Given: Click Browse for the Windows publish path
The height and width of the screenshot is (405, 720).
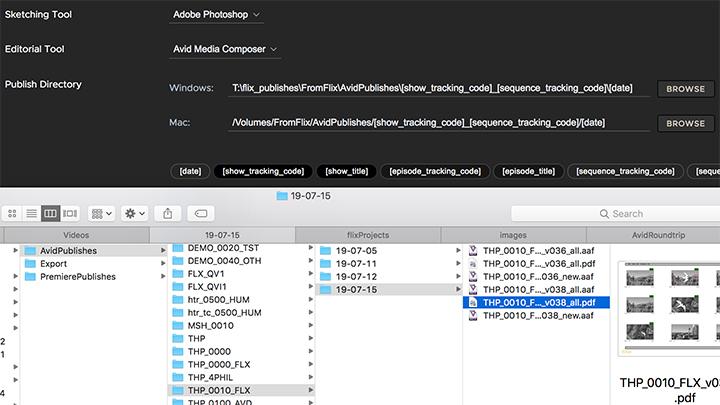Looking at the screenshot, I should [685, 89].
